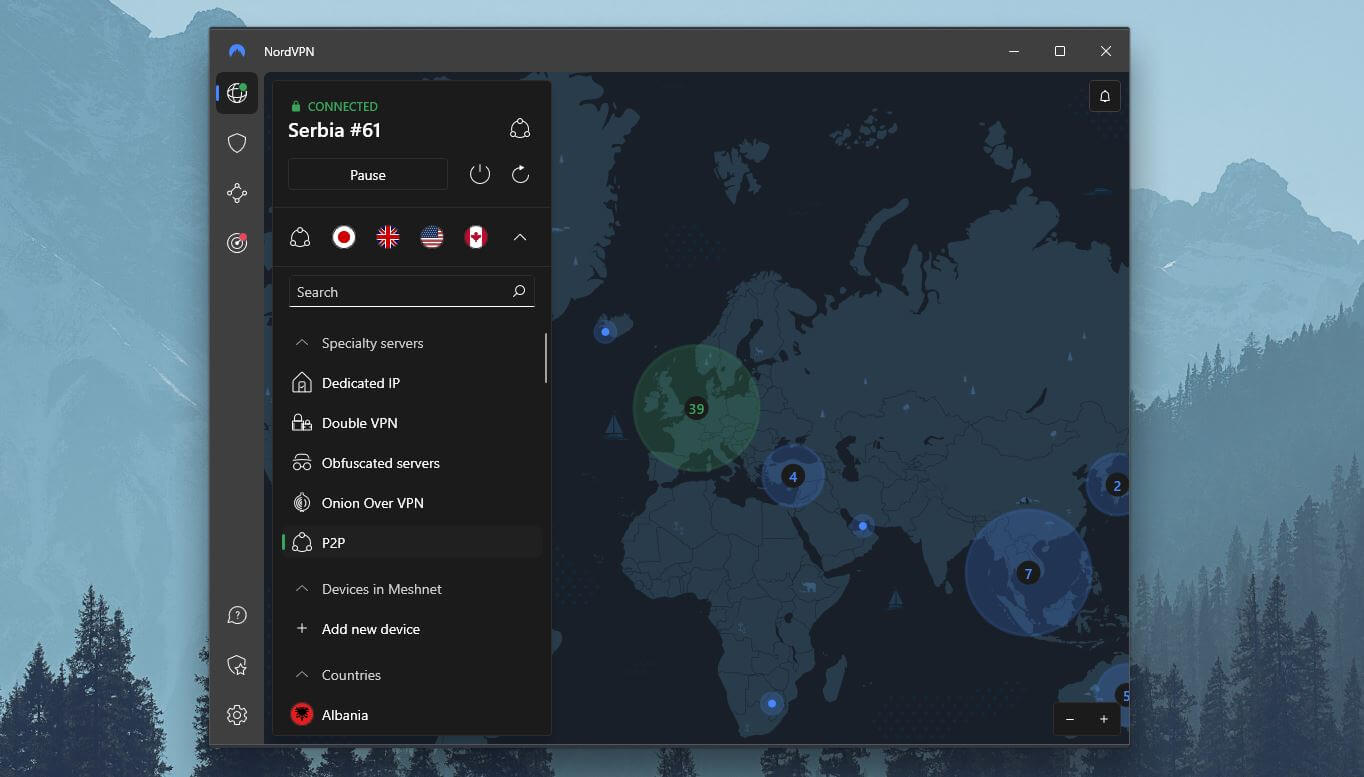1364x777 pixels.
Task: Select Double VPN server type
Action: pos(412,423)
